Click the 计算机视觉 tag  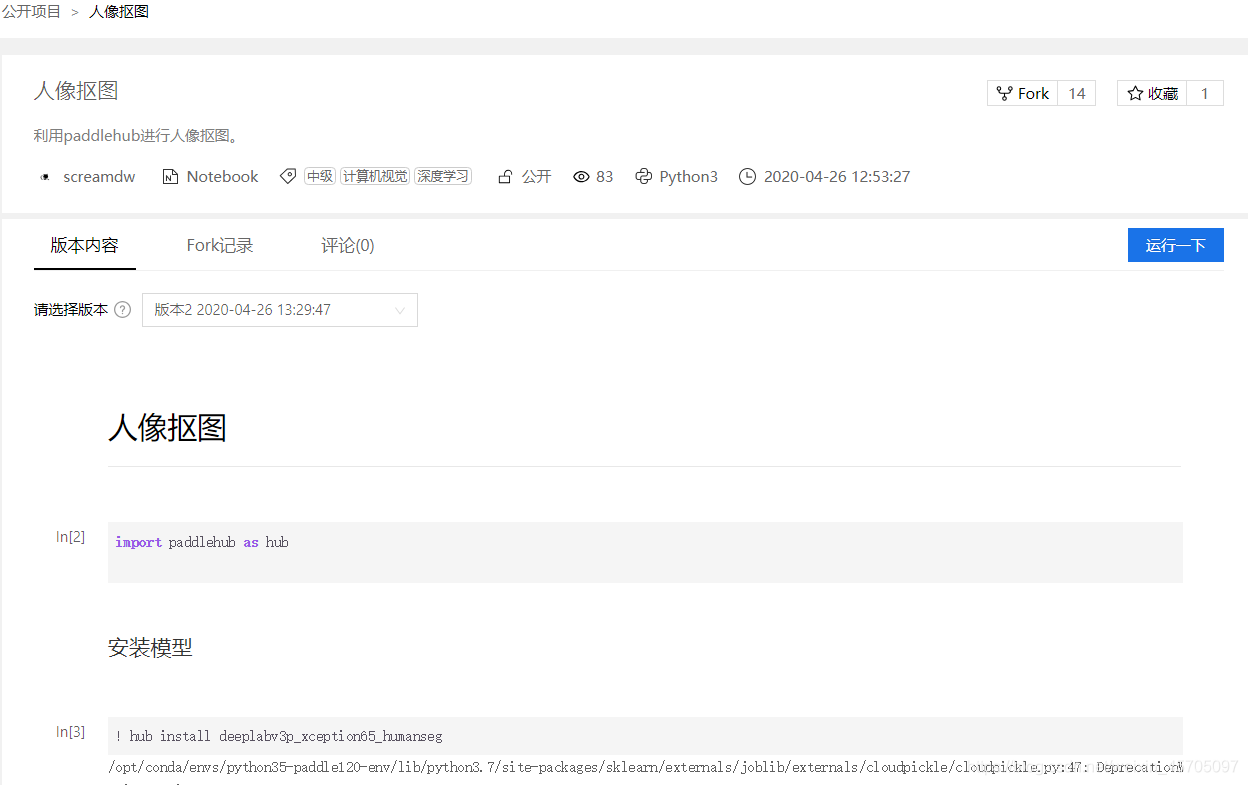pyautogui.click(x=375, y=176)
